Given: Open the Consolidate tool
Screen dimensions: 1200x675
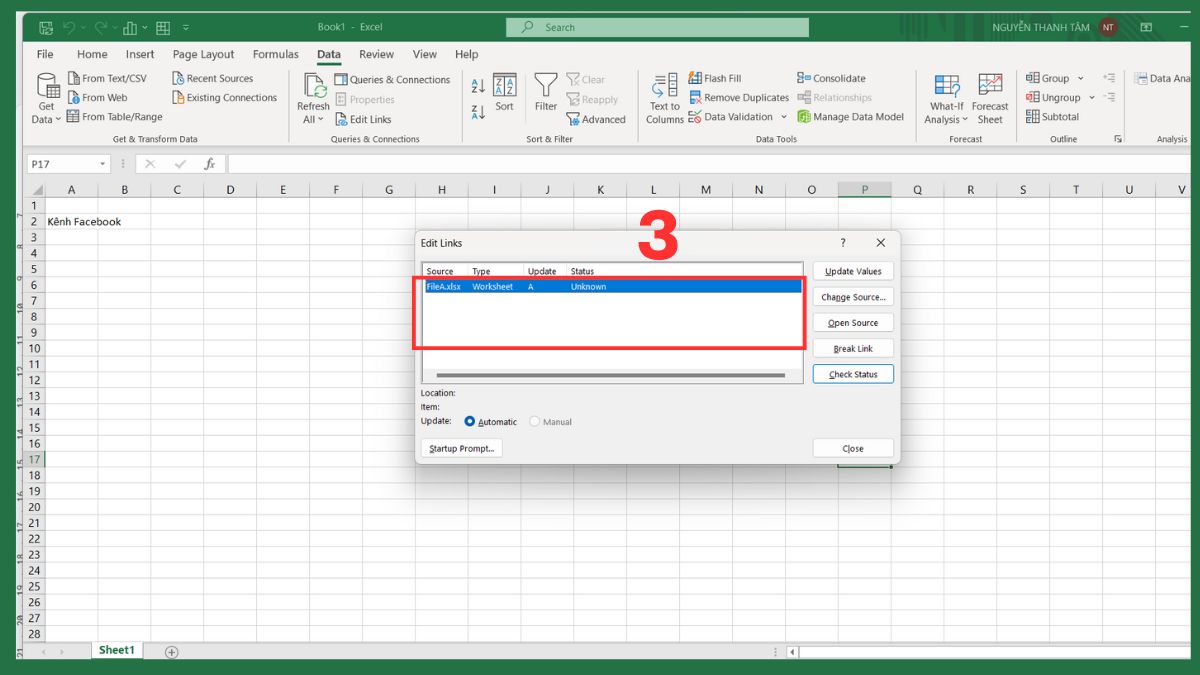Looking at the screenshot, I should point(830,77).
